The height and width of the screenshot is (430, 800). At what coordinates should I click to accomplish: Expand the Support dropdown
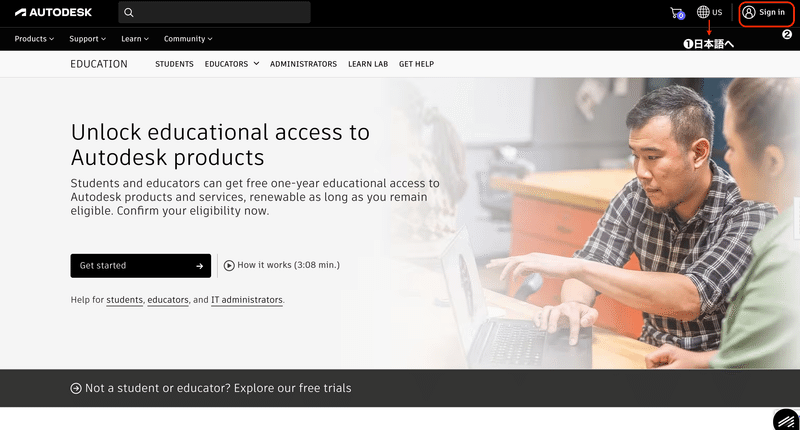(87, 39)
